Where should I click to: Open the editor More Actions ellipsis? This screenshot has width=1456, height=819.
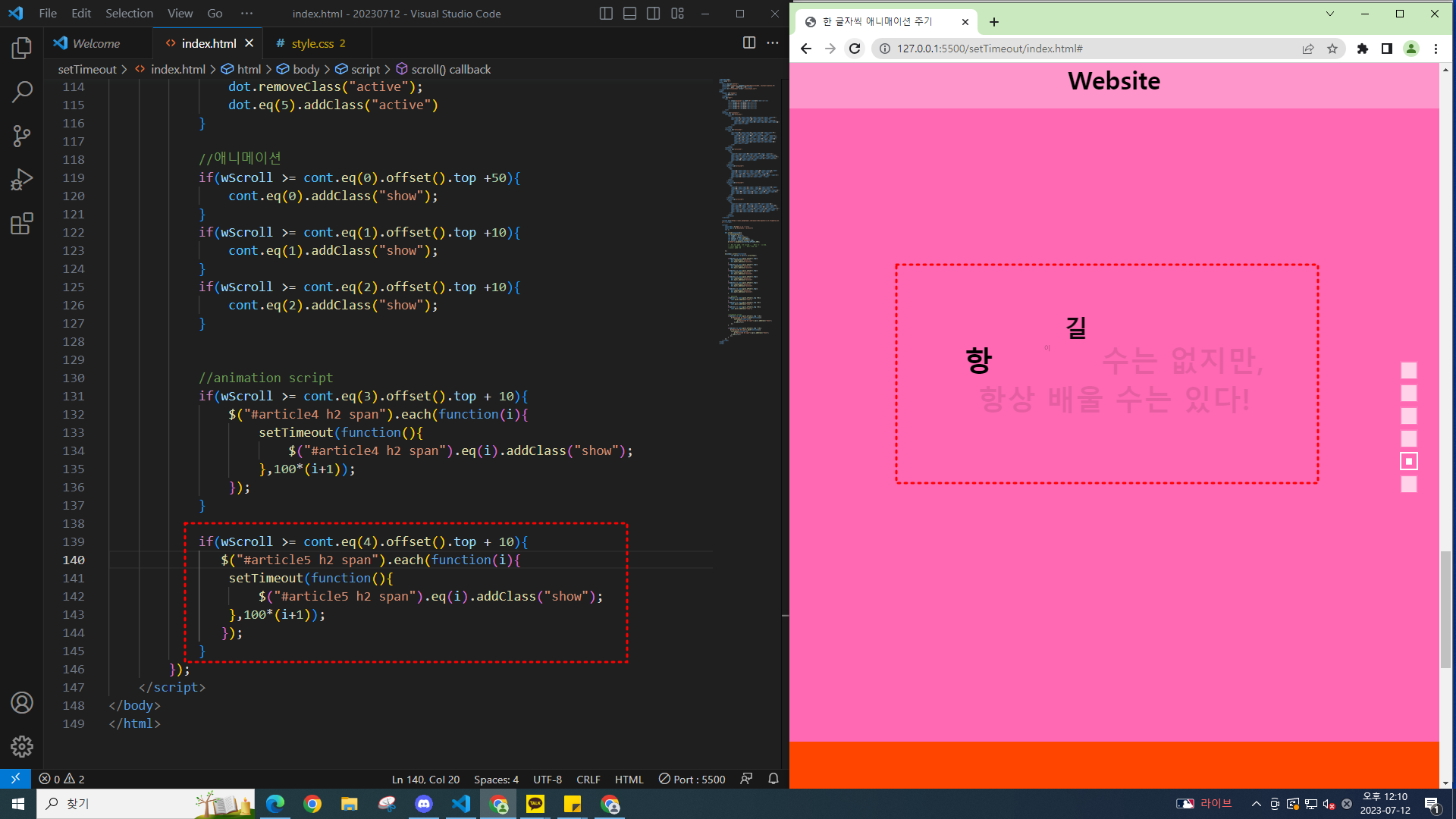point(773,43)
